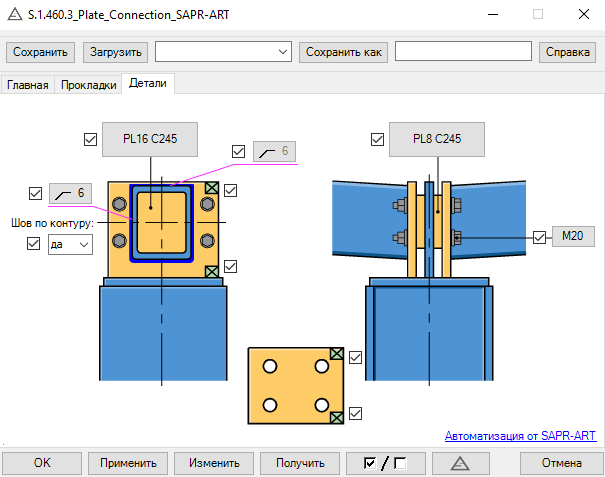
Task: Click the Отмена button
Action: click(561, 463)
